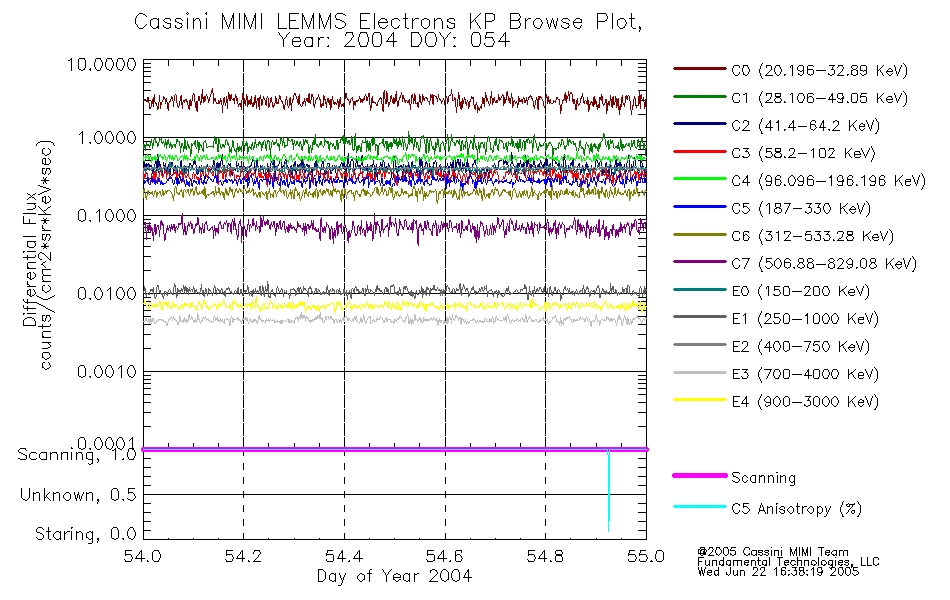Click the yellow E4 legend line
950x600 pixels.
699,400
